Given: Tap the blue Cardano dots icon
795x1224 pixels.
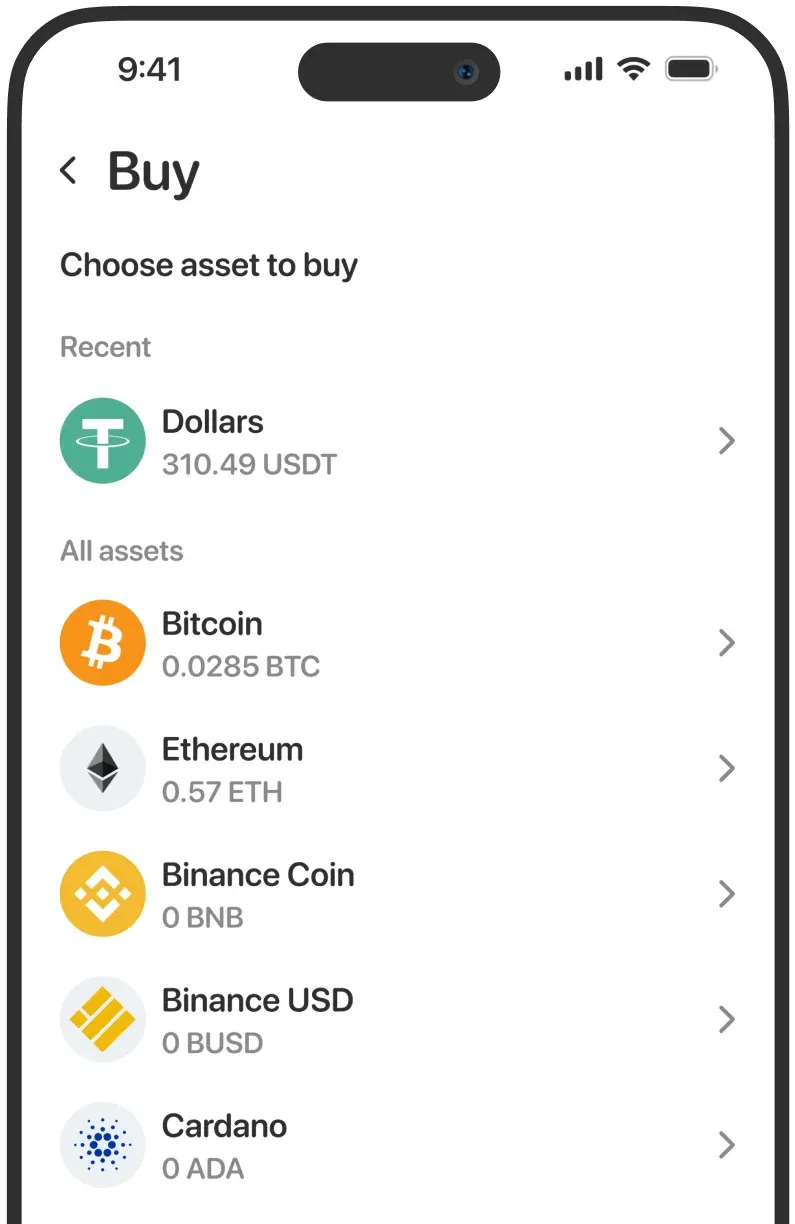Looking at the screenshot, I should click(x=103, y=1145).
